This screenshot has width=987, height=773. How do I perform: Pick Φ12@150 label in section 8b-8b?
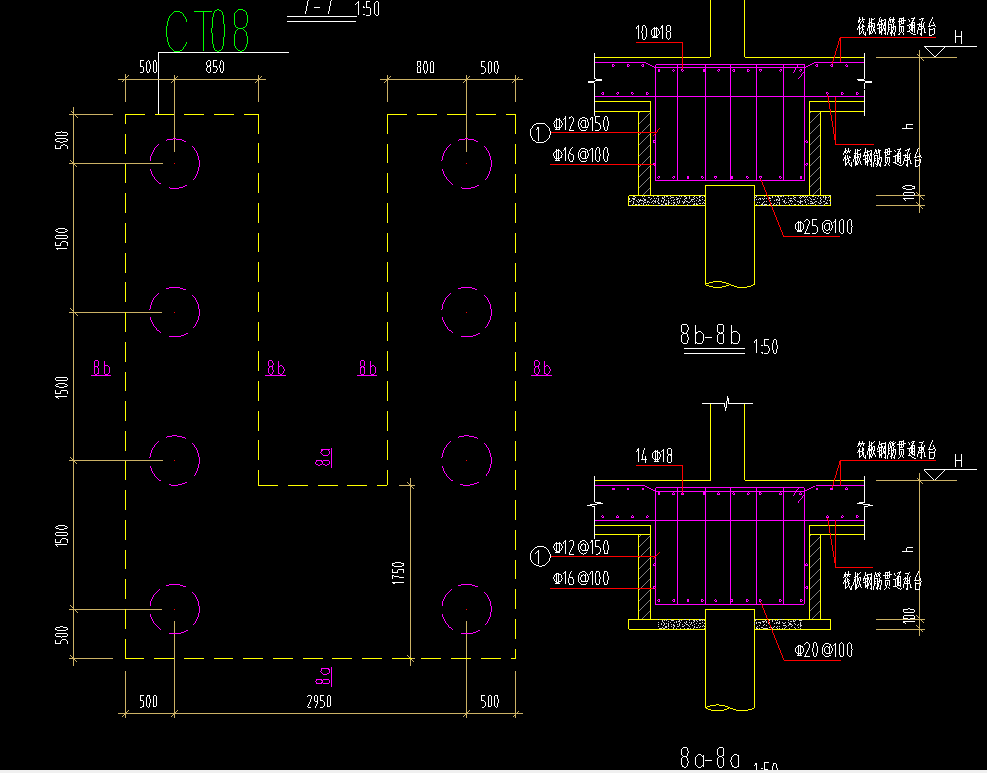tap(581, 123)
